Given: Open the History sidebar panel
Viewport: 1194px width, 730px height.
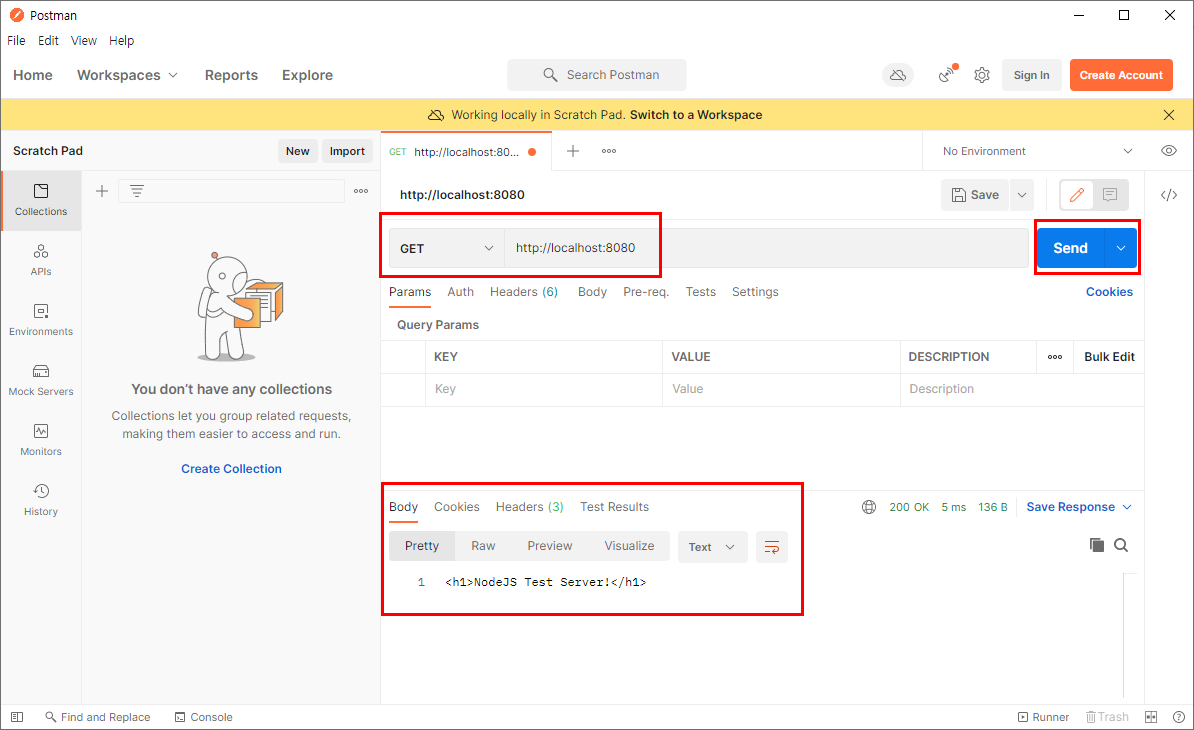Looking at the screenshot, I should (x=41, y=500).
